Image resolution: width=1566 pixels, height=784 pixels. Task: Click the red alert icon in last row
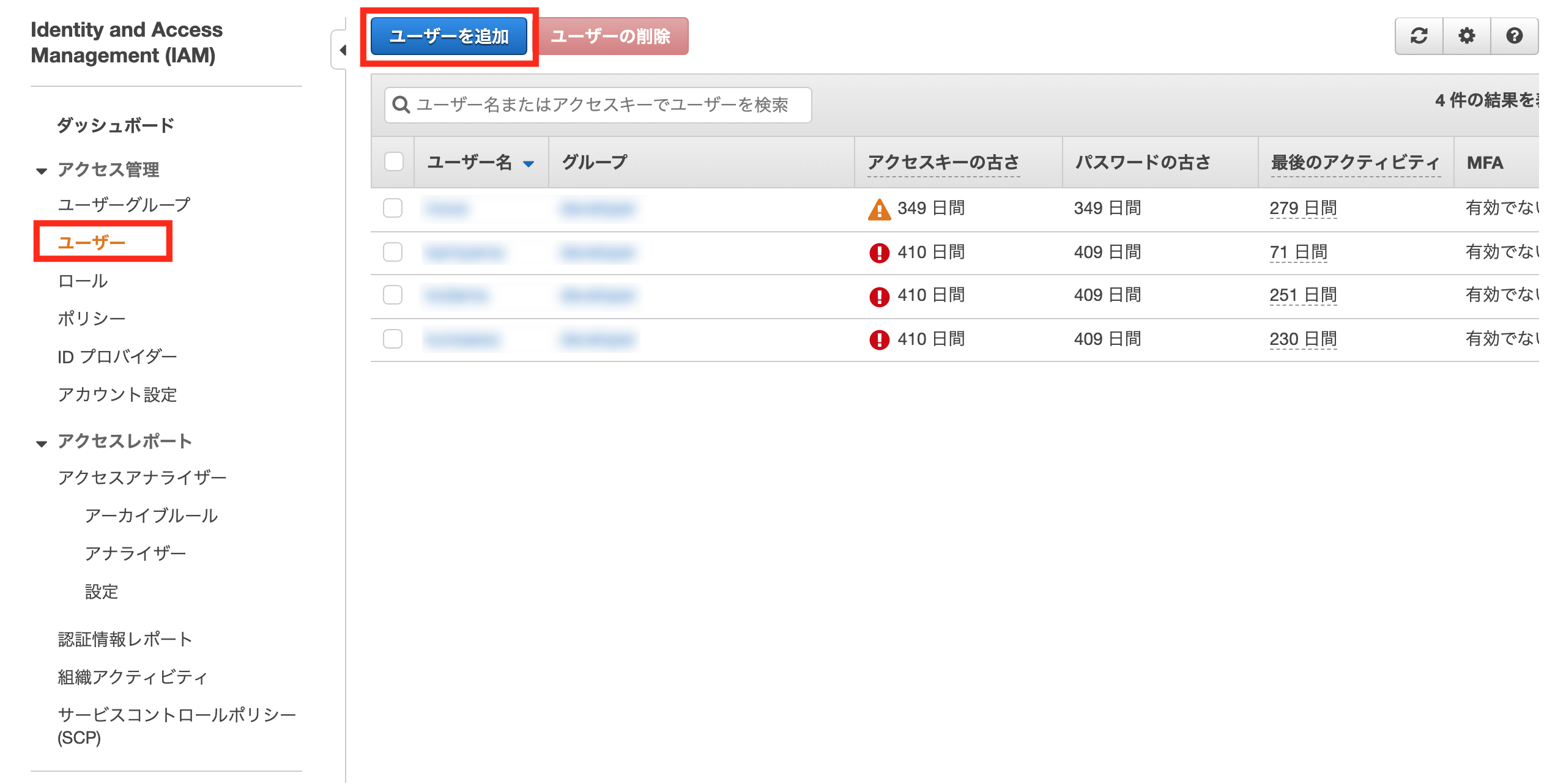[879, 339]
